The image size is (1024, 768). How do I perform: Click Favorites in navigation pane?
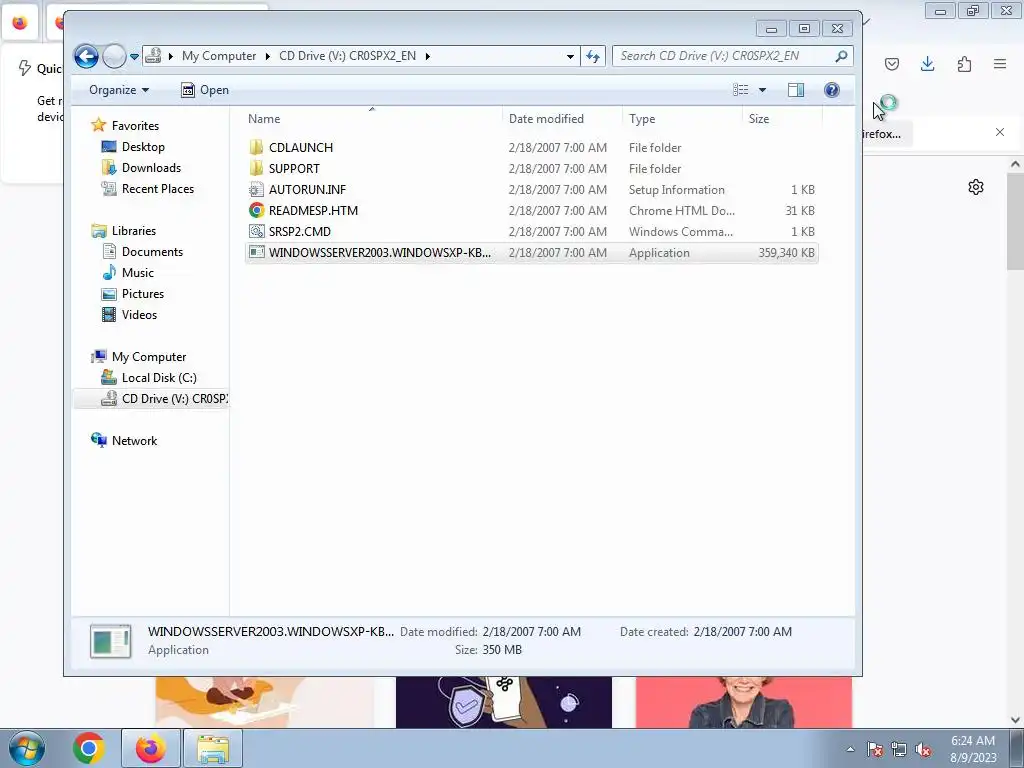tap(135, 125)
